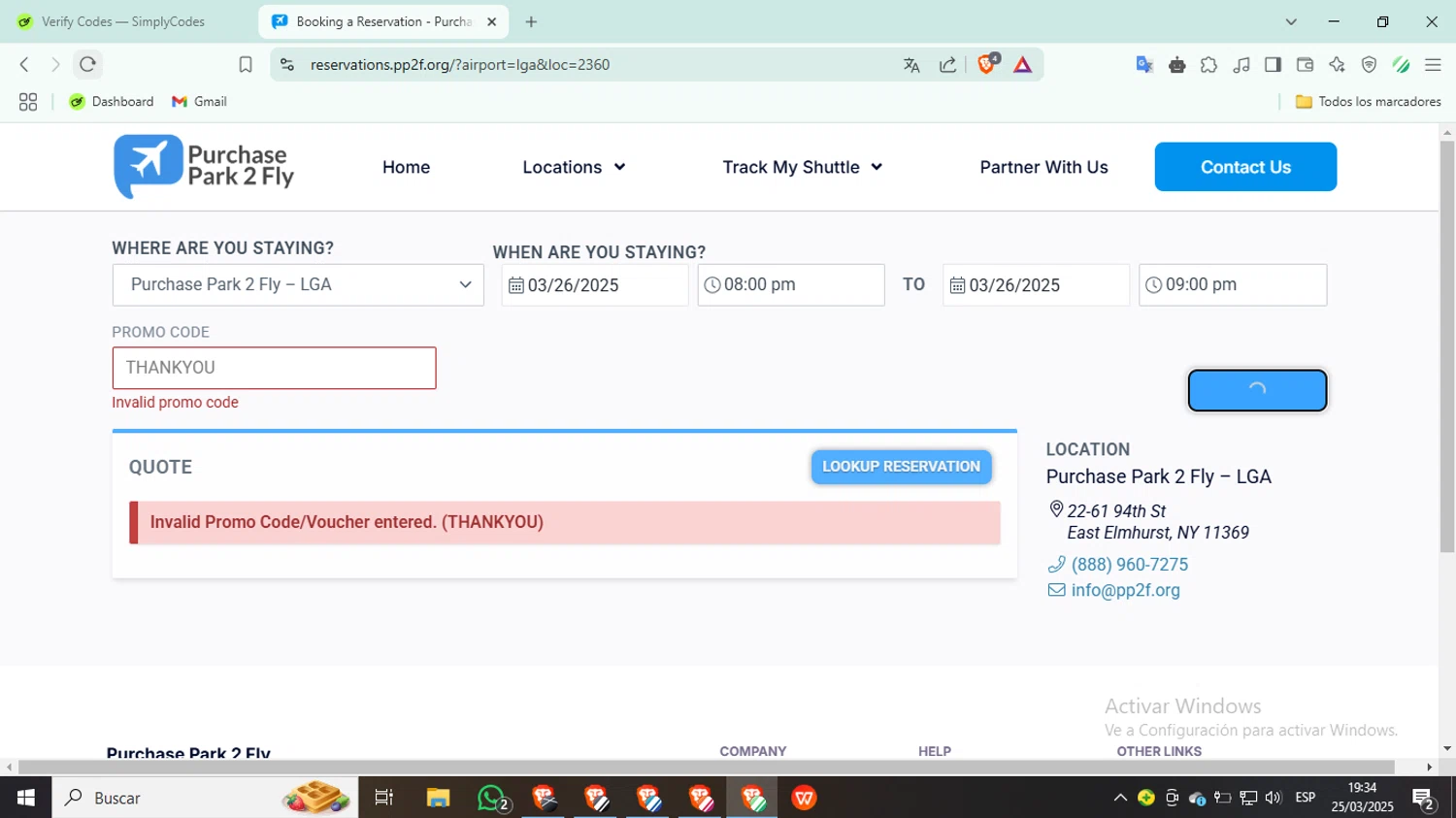Click the calendar icon on end date
The image size is (1456, 818).
(x=957, y=285)
